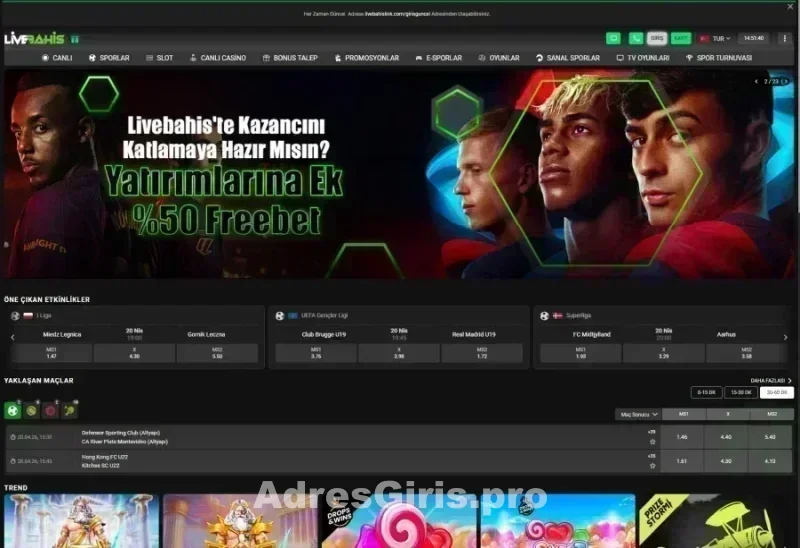
Task: Bet MS1 on Club Brugge U19
Action: pyautogui.click(x=316, y=353)
